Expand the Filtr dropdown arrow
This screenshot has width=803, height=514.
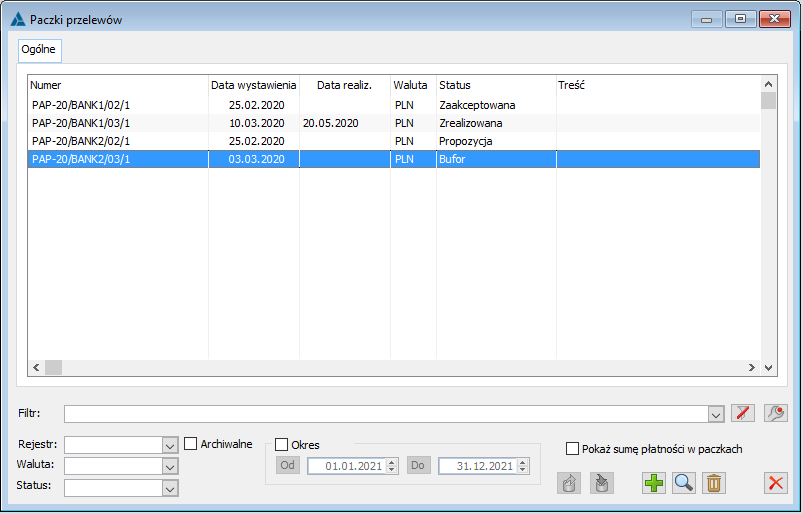716,414
